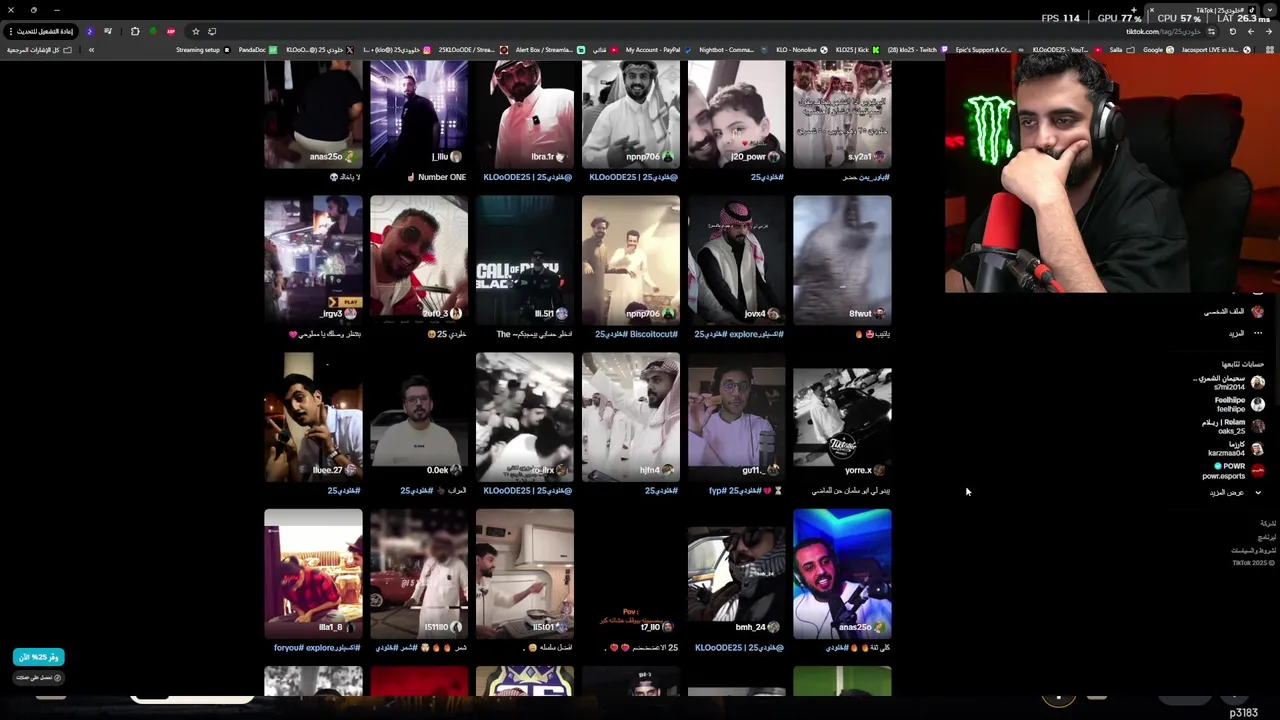The width and height of the screenshot is (1280, 720).
Task: Open the purple profile avatar icon in toolbar
Action: point(90,31)
